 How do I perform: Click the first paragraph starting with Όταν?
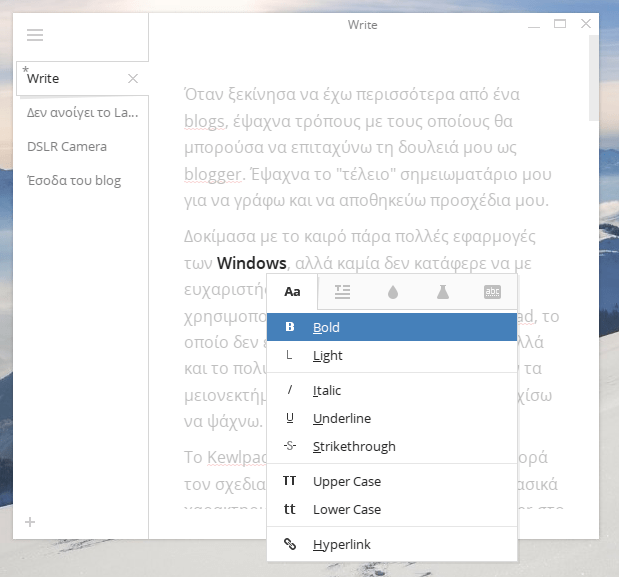point(368,147)
